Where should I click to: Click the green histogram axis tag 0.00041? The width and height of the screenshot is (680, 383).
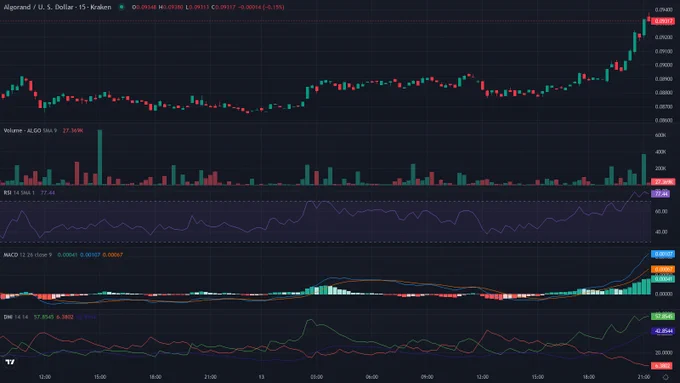coord(663,279)
